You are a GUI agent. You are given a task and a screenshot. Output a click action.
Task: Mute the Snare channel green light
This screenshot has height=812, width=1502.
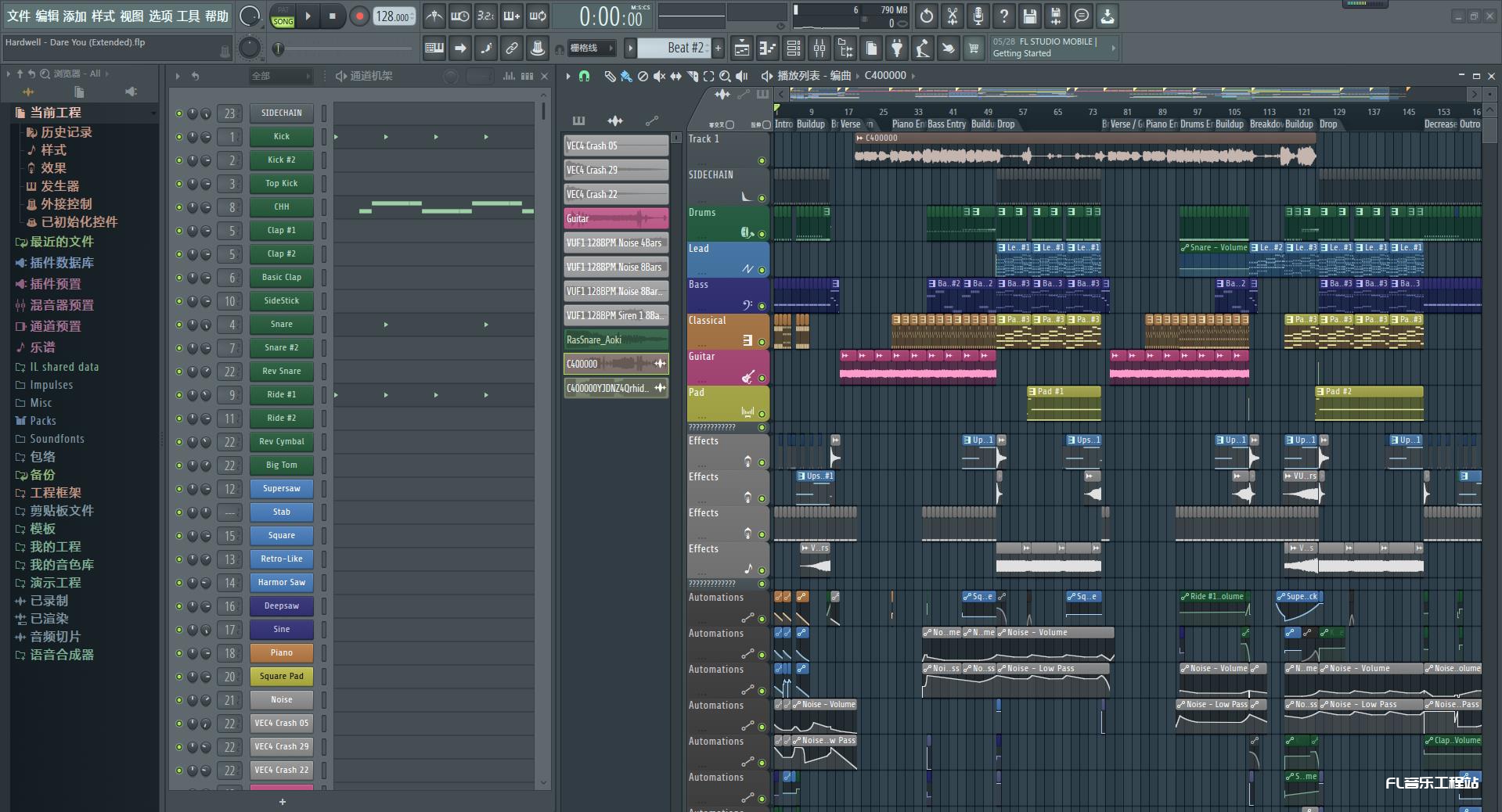coord(179,325)
